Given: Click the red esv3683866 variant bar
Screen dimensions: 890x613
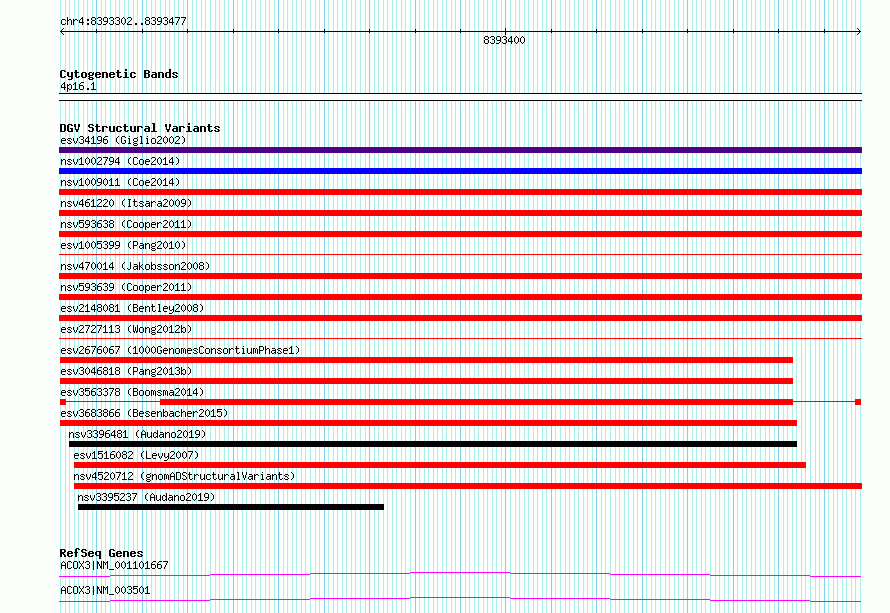Looking at the screenshot, I should 428,423.
